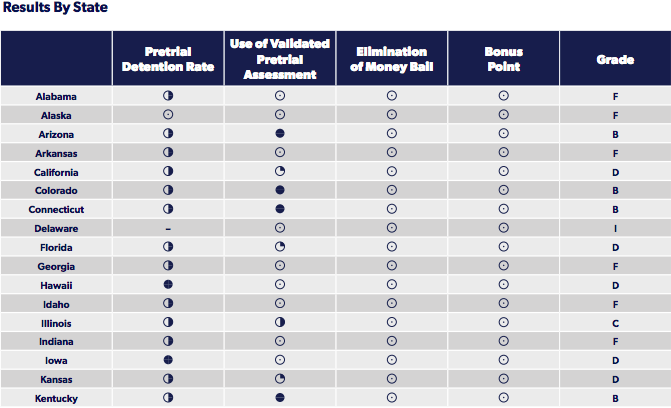Click Iowa's filled Pretrial Detention Rate icon
671x408 pixels.
[x=168, y=360]
